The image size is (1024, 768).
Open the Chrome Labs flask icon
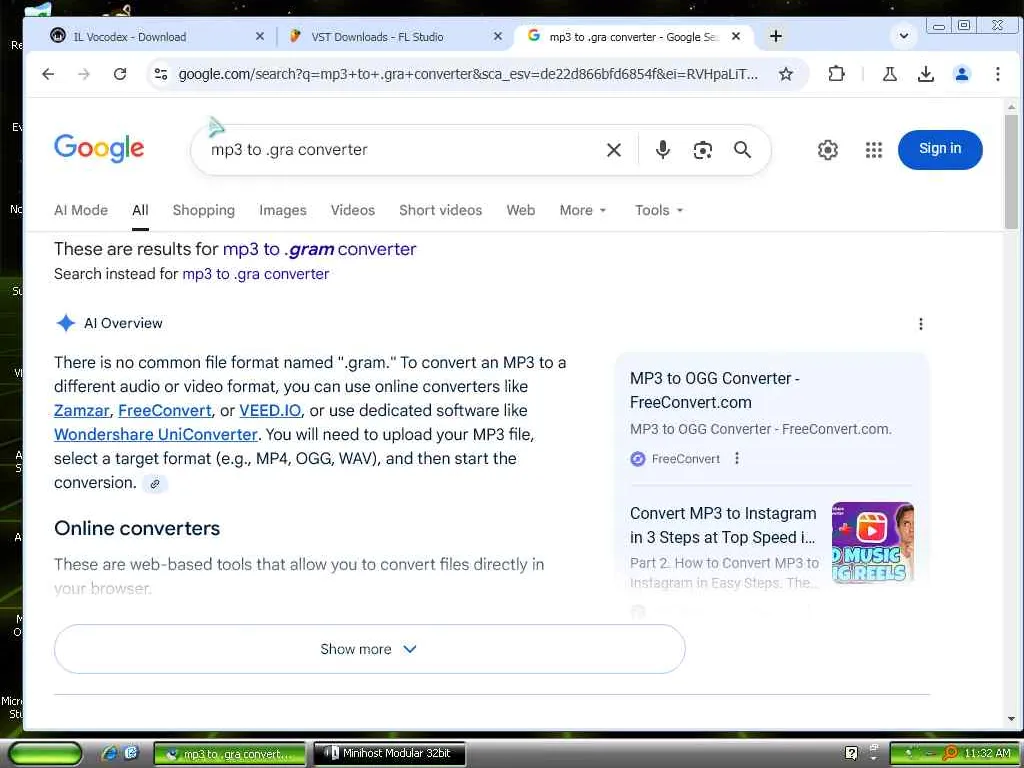[889, 74]
